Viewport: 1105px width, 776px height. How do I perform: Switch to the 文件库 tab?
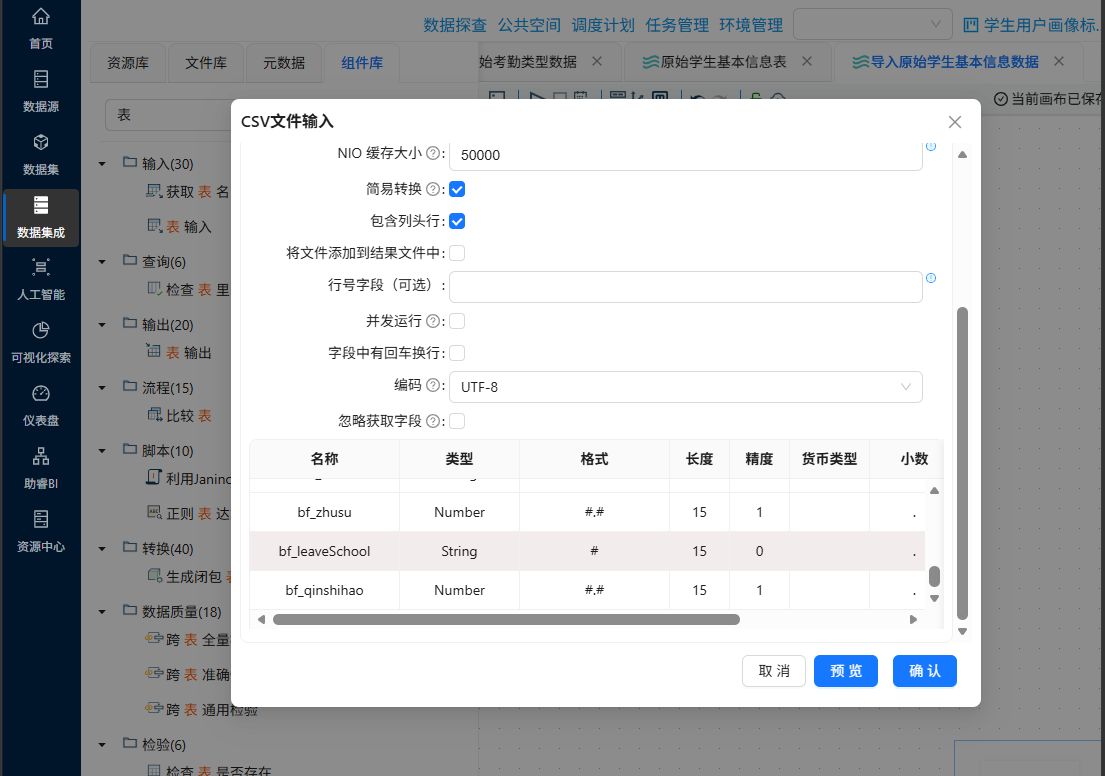point(206,63)
